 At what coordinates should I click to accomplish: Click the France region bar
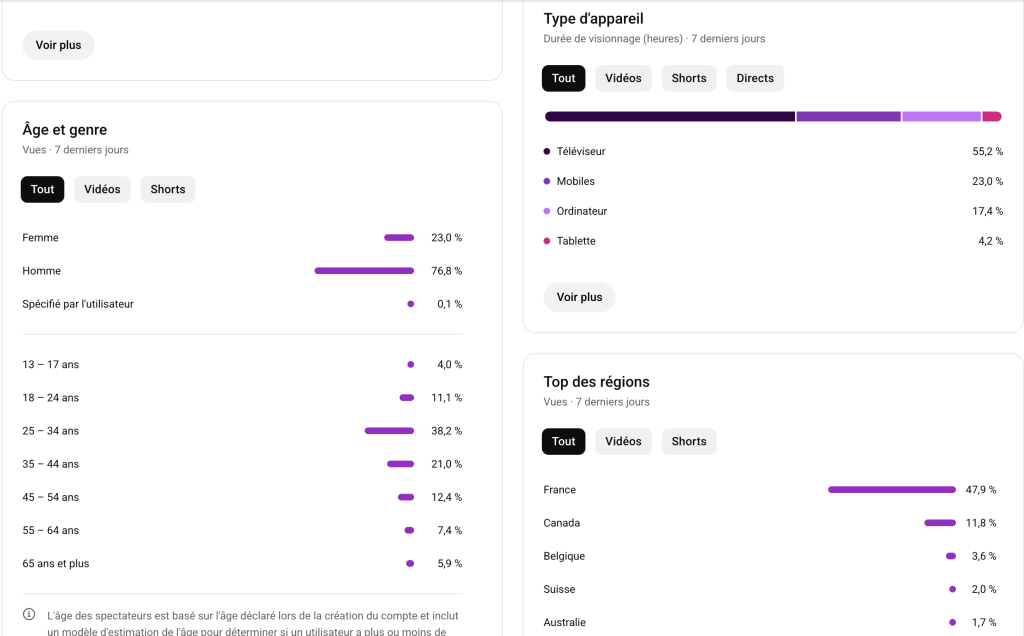(892, 490)
